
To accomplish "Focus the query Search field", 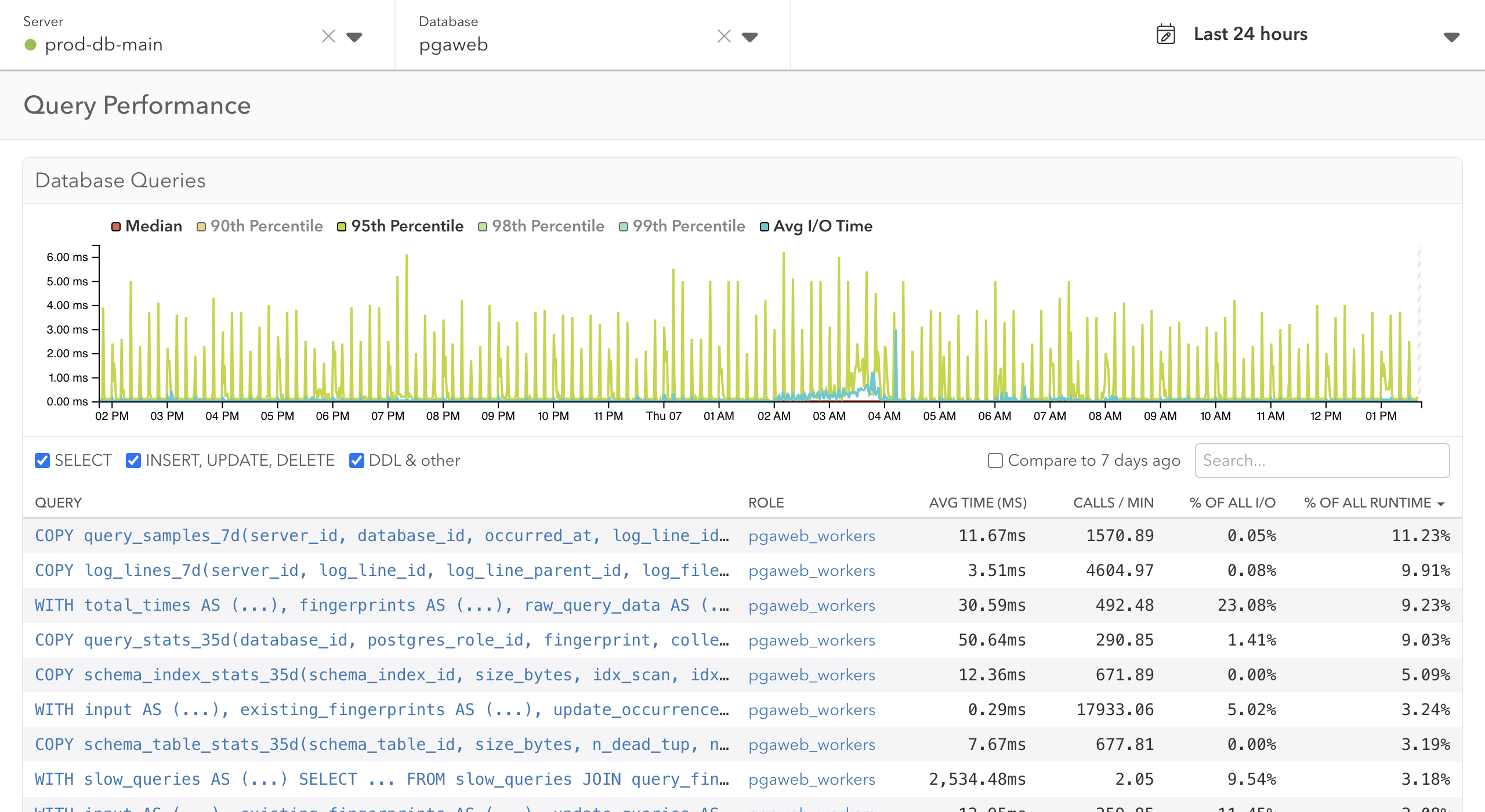I will point(1322,461).
